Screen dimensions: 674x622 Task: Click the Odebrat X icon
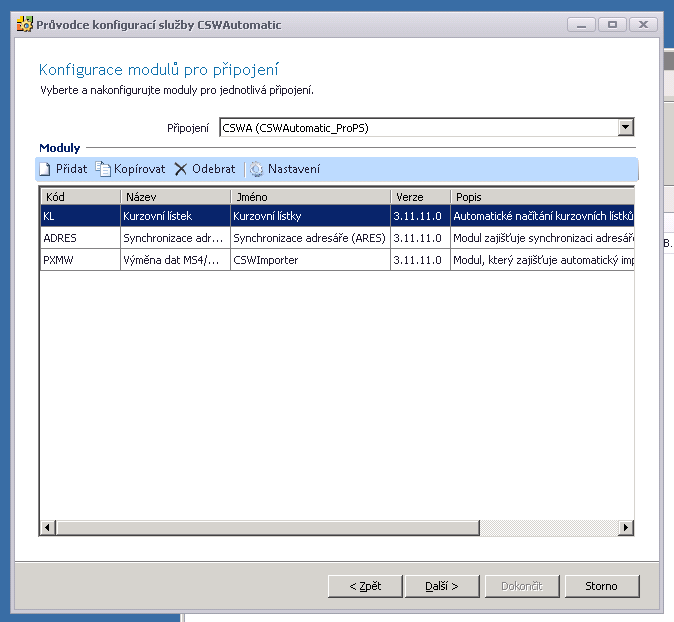pos(181,169)
